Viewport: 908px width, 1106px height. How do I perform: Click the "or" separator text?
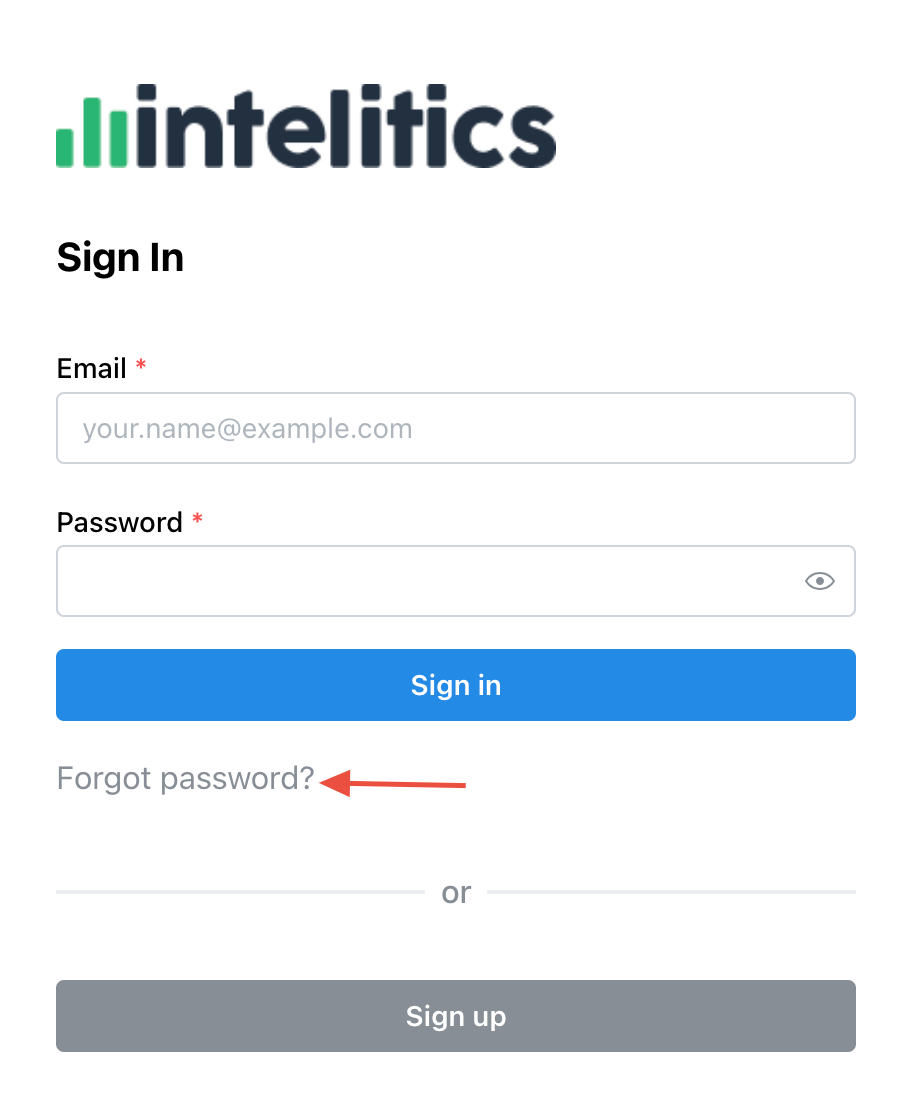(456, 892)
